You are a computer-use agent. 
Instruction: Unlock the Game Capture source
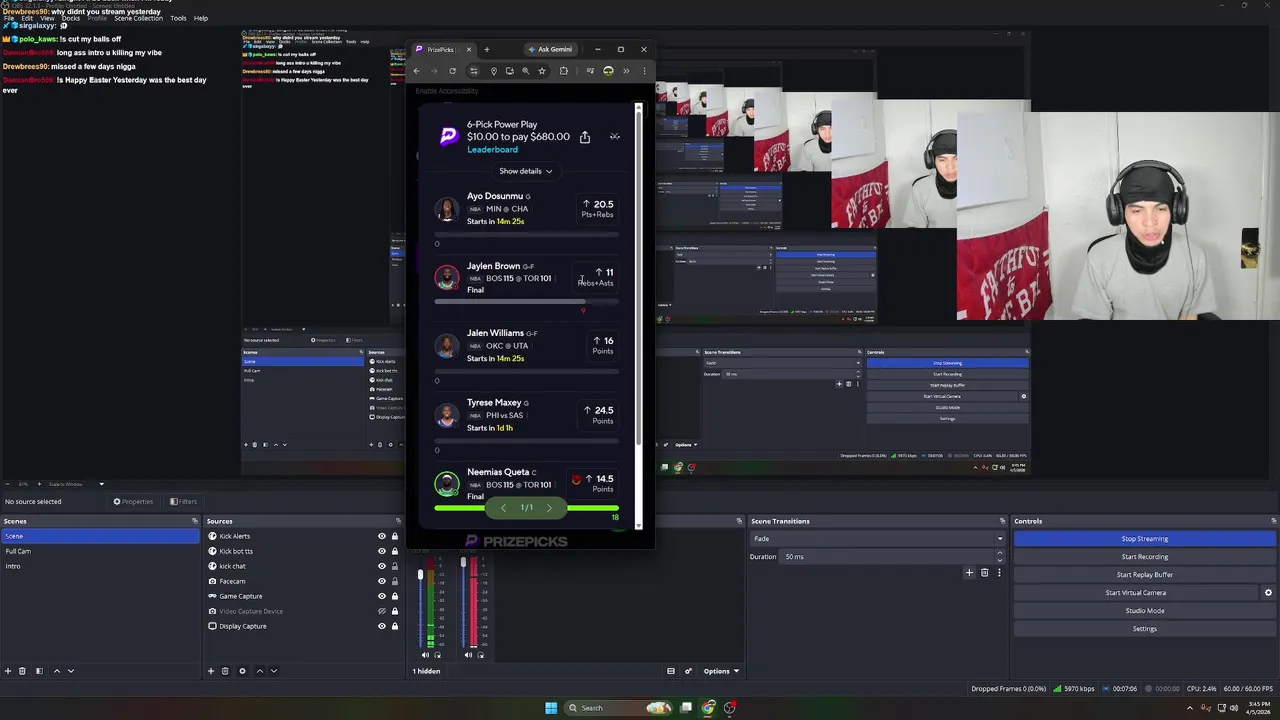(x=395, y=596)
